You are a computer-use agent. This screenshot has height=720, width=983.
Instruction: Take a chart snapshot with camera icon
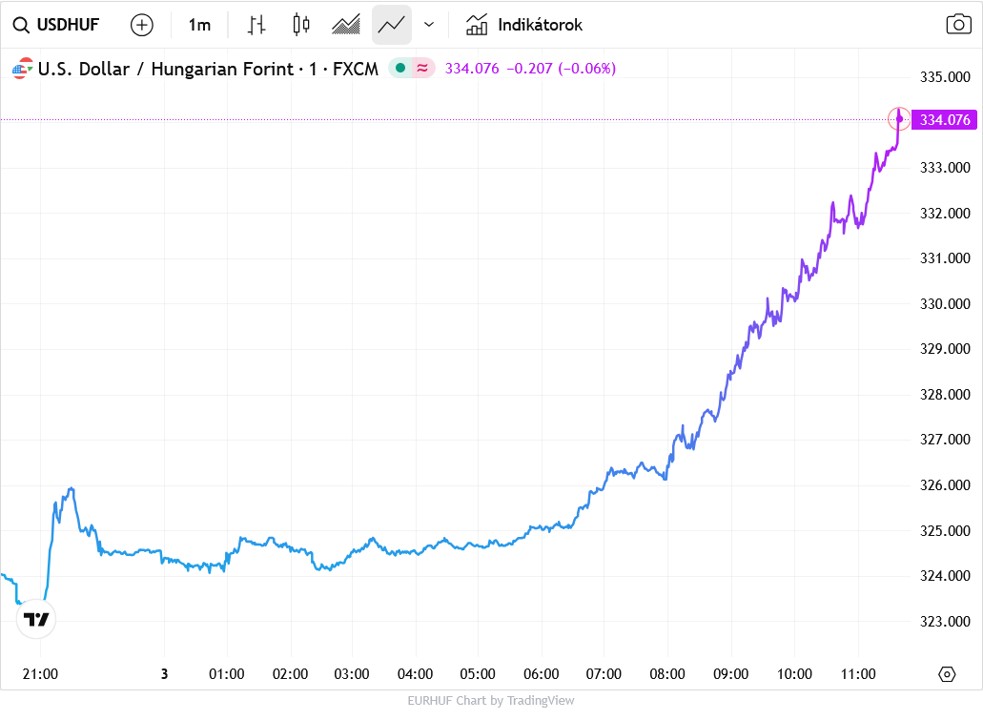(958, 25)
